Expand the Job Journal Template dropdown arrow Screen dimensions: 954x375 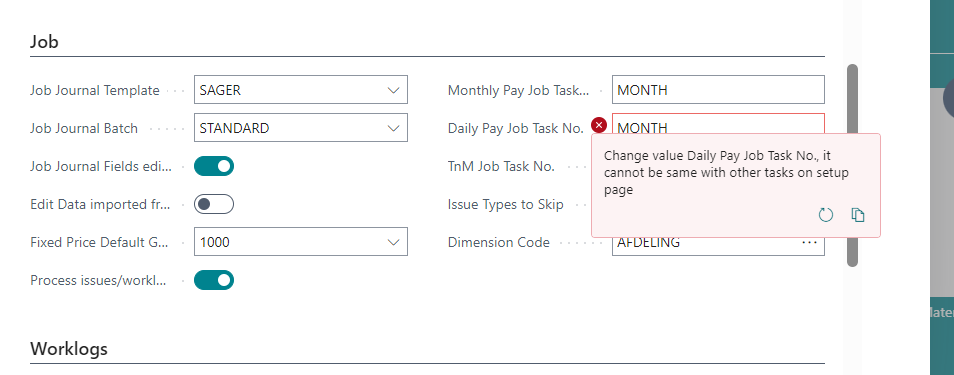393,90
